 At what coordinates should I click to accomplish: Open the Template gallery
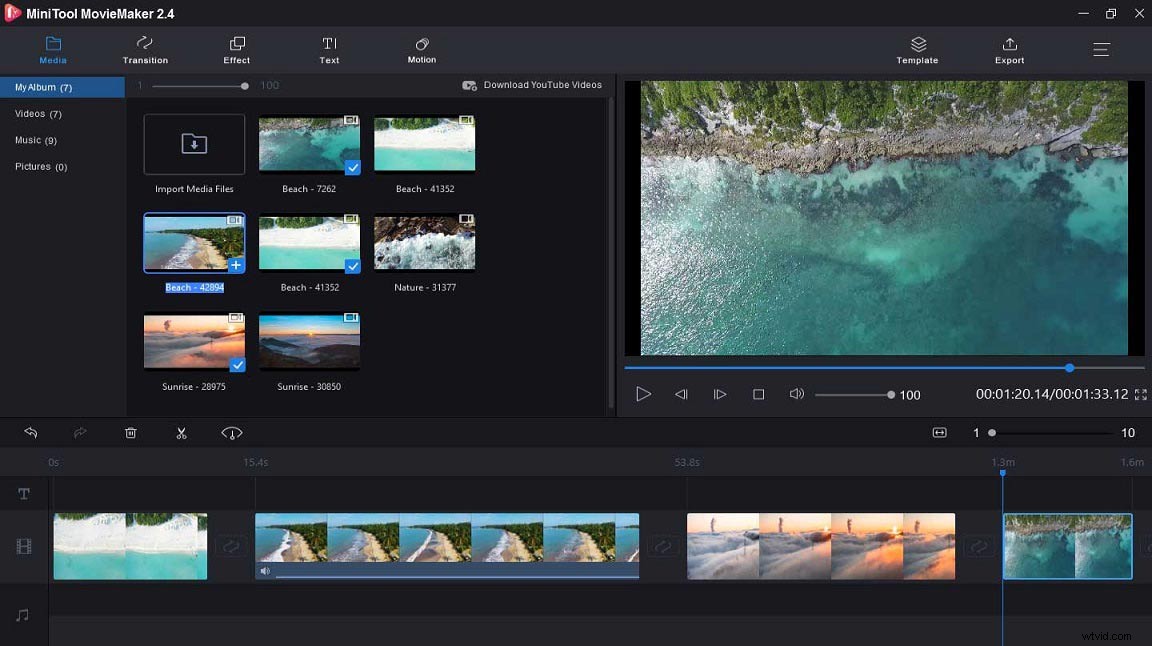click(917, 50)
